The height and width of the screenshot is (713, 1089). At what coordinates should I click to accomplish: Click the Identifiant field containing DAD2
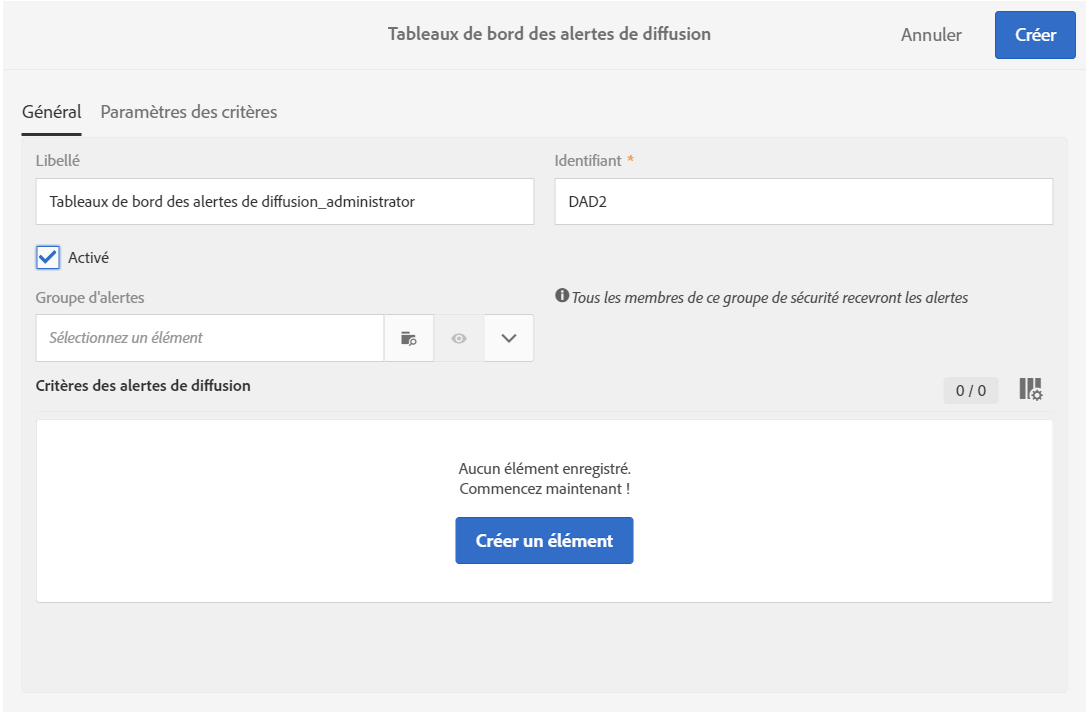(x=803, y=202)
